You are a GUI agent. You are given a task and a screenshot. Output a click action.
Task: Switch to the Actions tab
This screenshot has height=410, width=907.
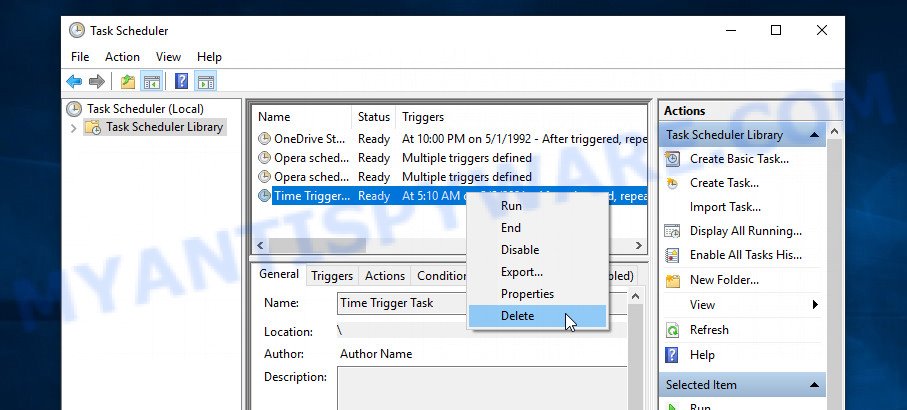(385, 276)
